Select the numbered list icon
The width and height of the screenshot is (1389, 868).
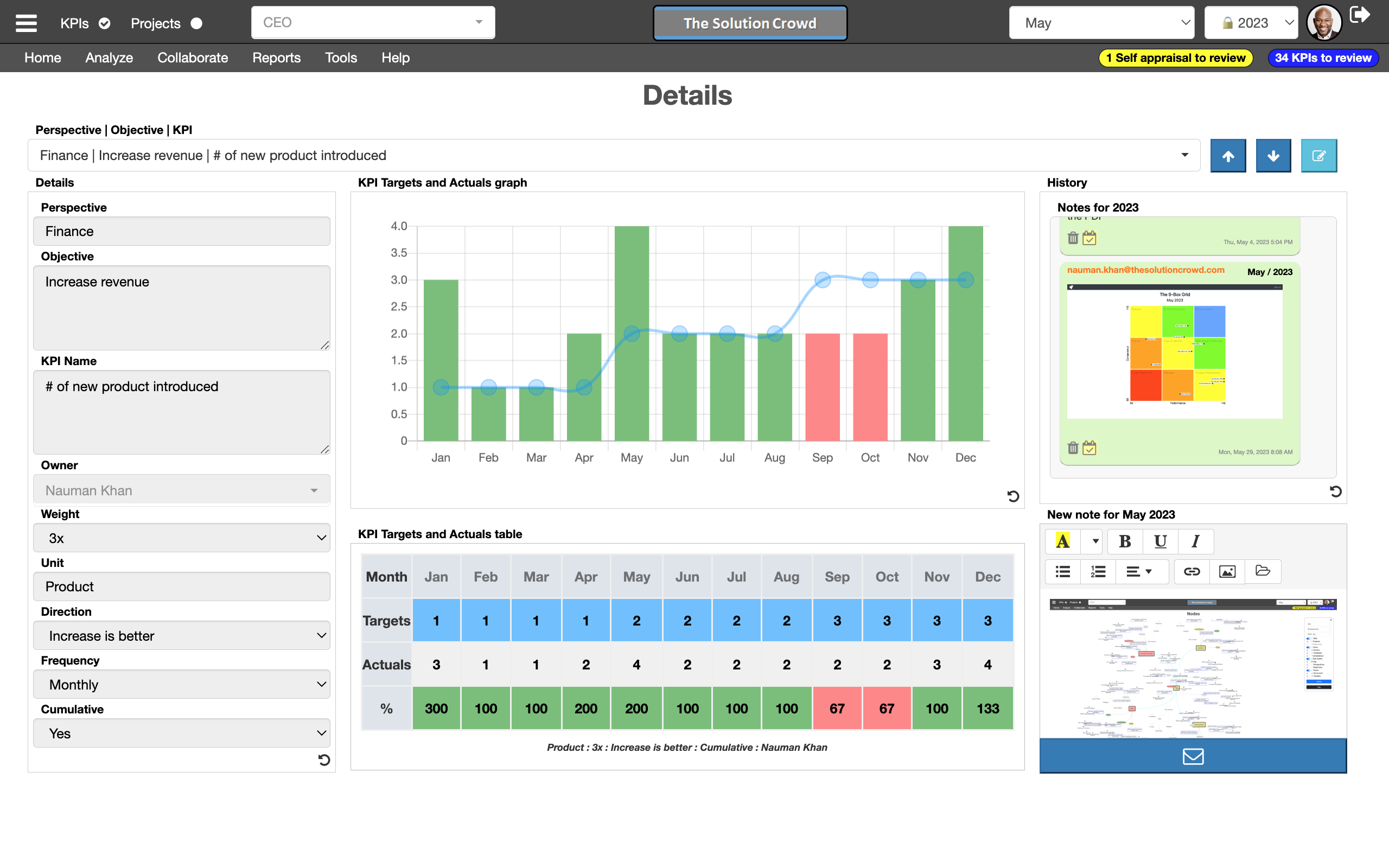(x=1097, y=571)
